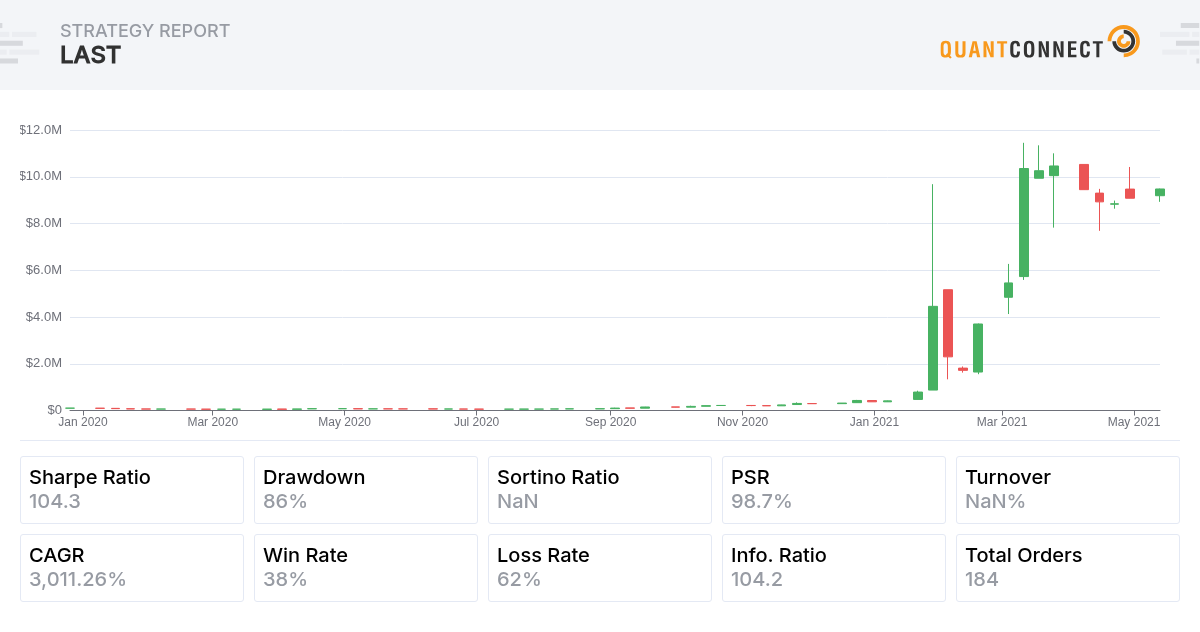The height and width of the screenshot is (632, 1200).
Task: Click the $2.0M y-axis label
Action: click(44, 363)
